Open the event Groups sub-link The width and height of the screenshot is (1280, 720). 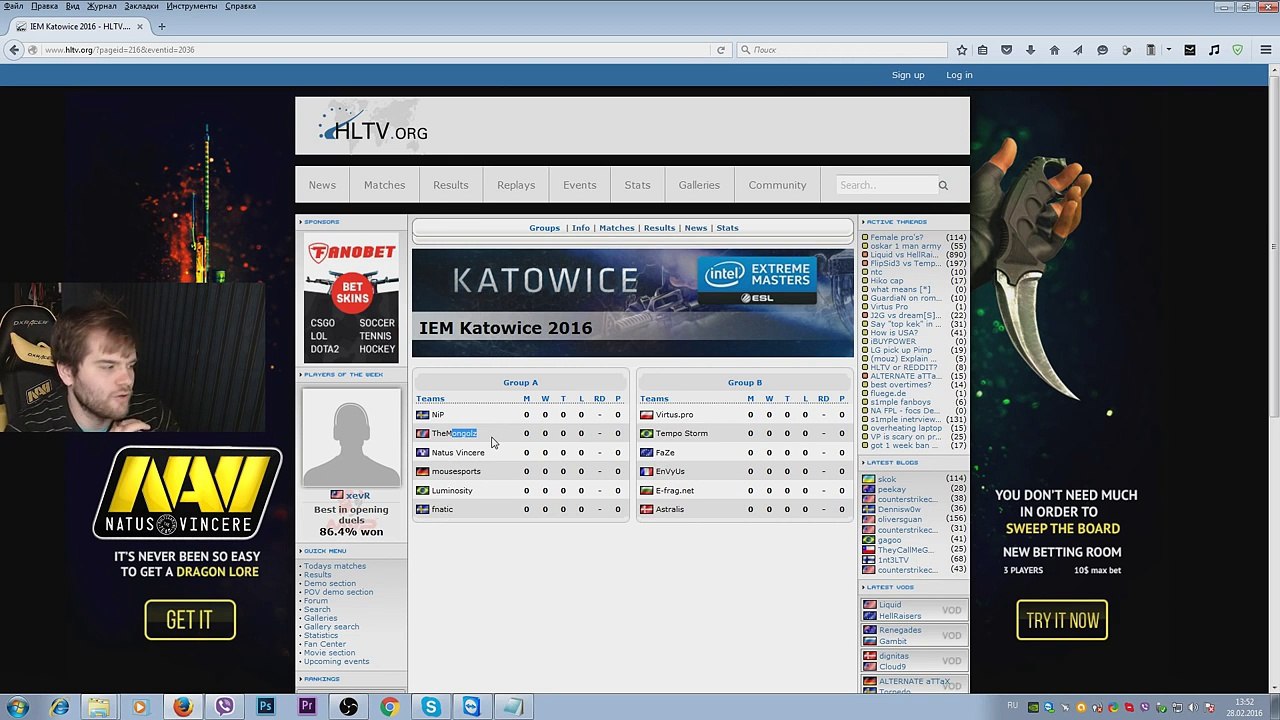pyautogui.click(x=544, y=228)
